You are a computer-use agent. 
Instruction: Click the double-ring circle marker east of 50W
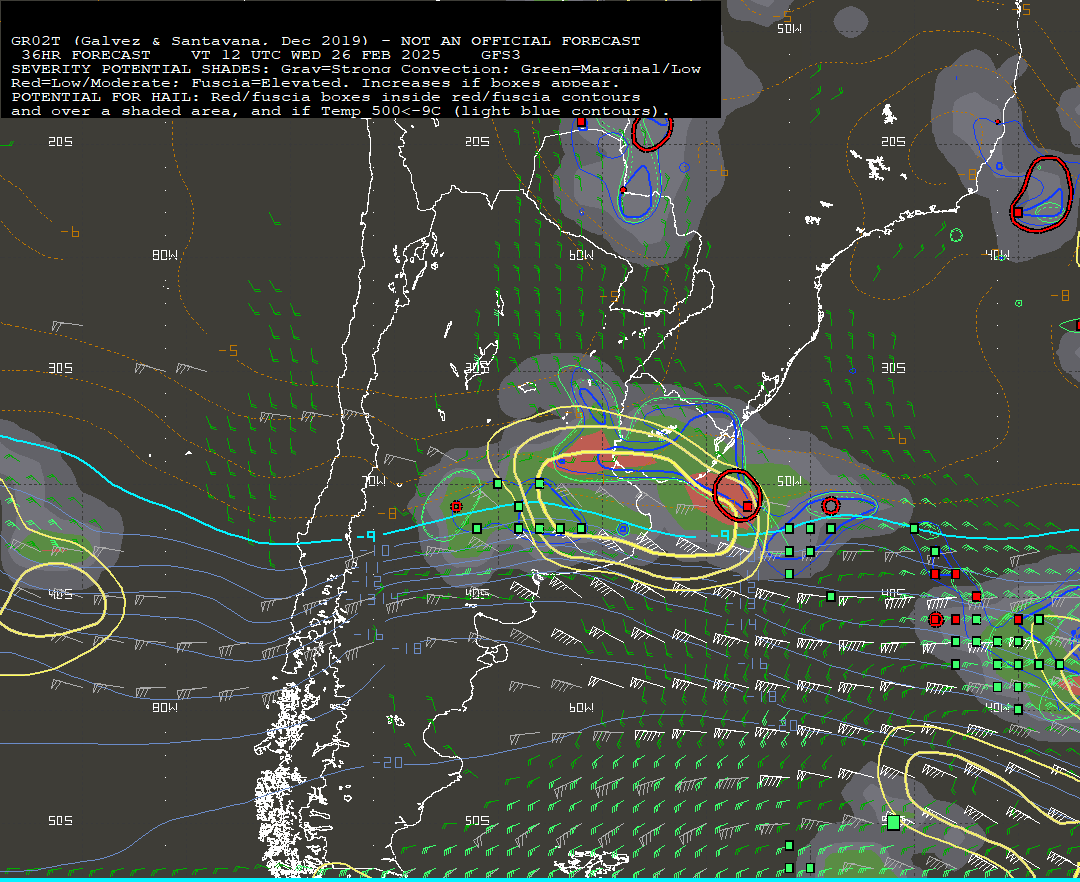tap(831, 506)
